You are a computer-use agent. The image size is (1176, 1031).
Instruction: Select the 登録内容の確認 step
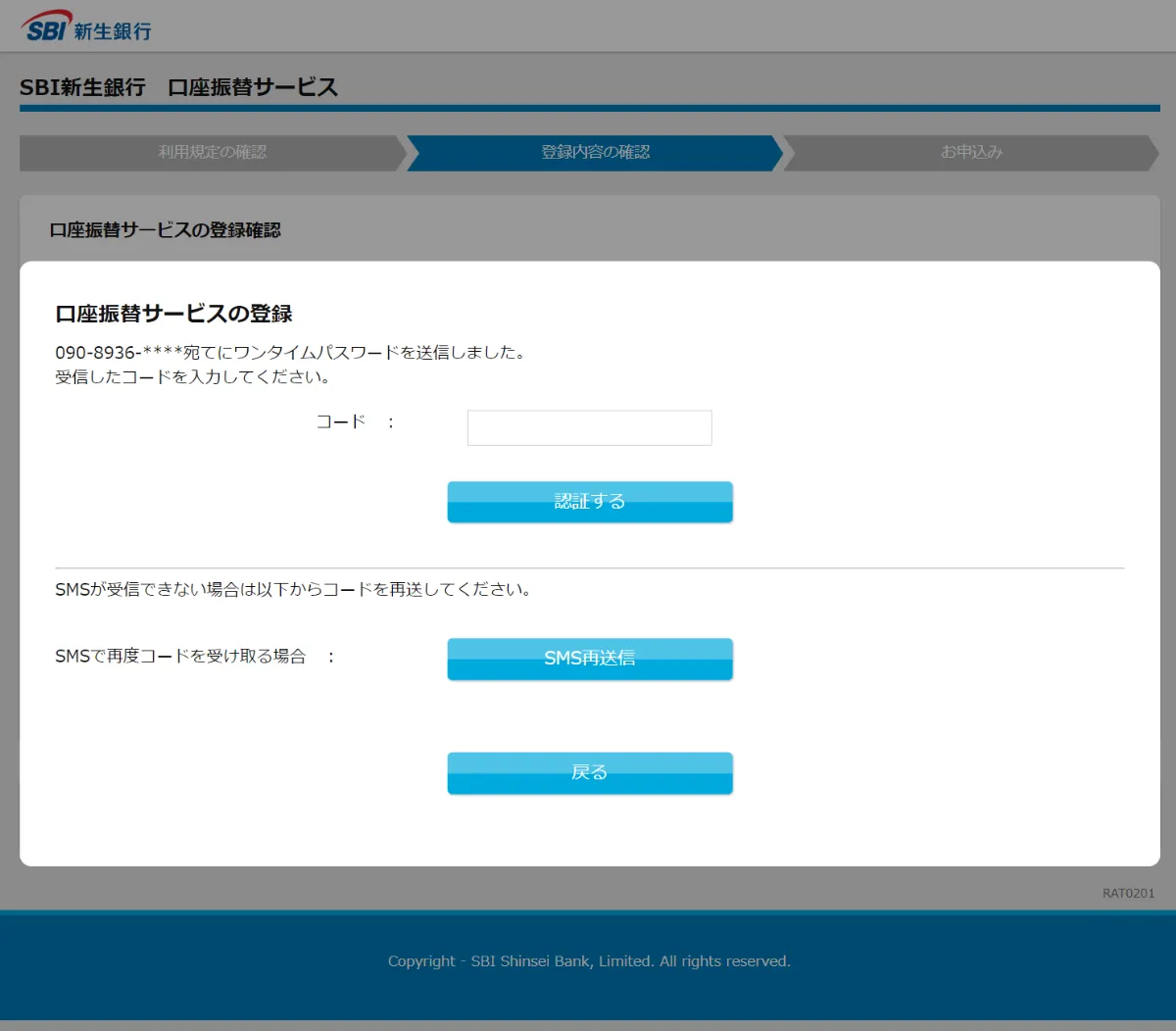(x=595, y=153)
